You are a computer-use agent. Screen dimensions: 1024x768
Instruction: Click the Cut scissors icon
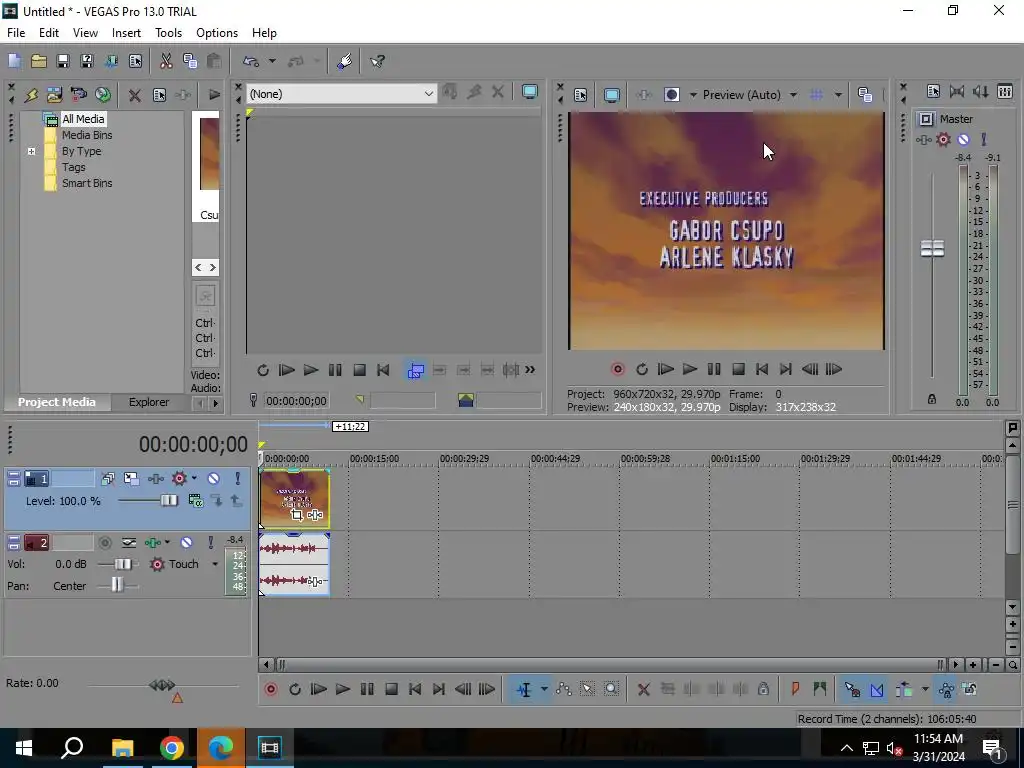[166, 61]
